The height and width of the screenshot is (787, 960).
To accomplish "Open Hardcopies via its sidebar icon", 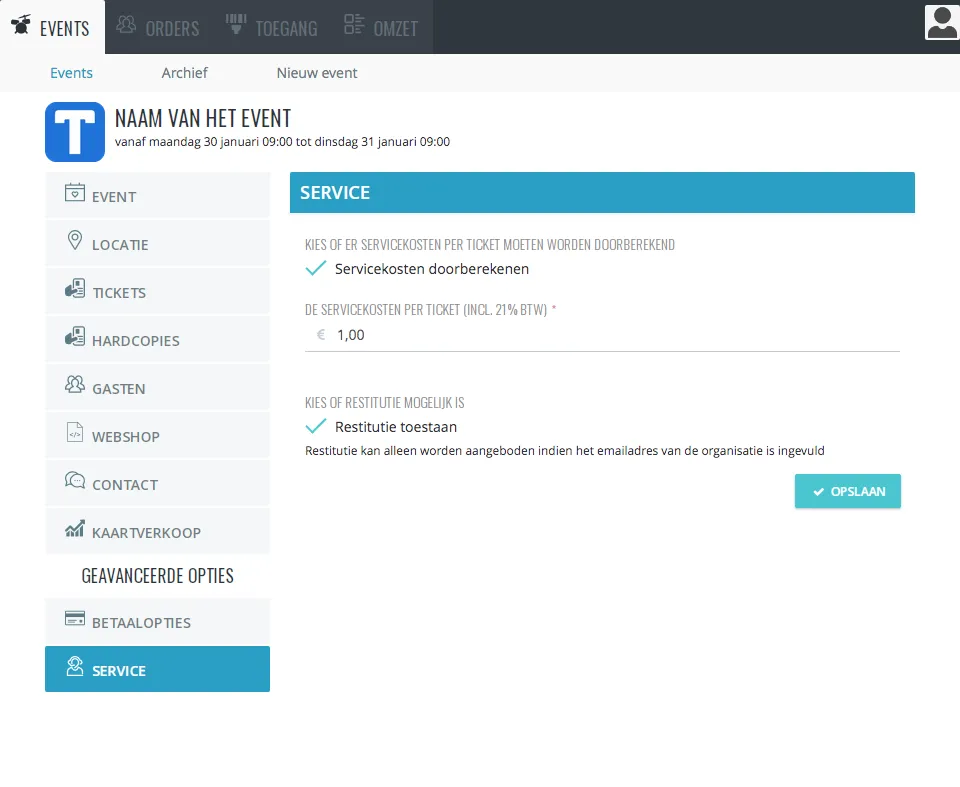I will point(75,339).
